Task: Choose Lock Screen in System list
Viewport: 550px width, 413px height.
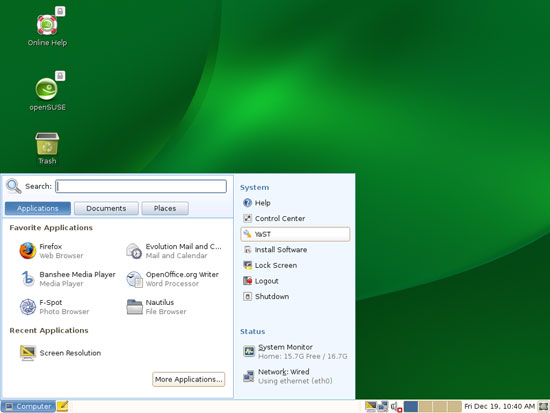Action: pyautogui.click(x=270, y=265)
